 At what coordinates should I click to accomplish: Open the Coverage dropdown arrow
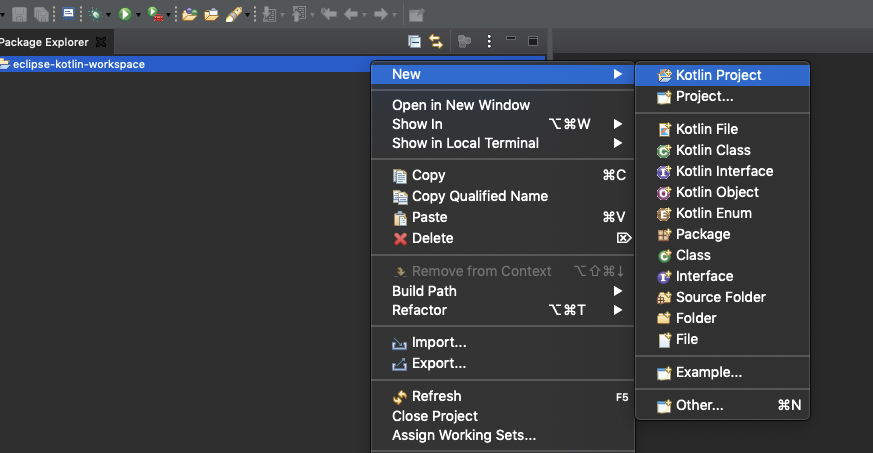168,15
